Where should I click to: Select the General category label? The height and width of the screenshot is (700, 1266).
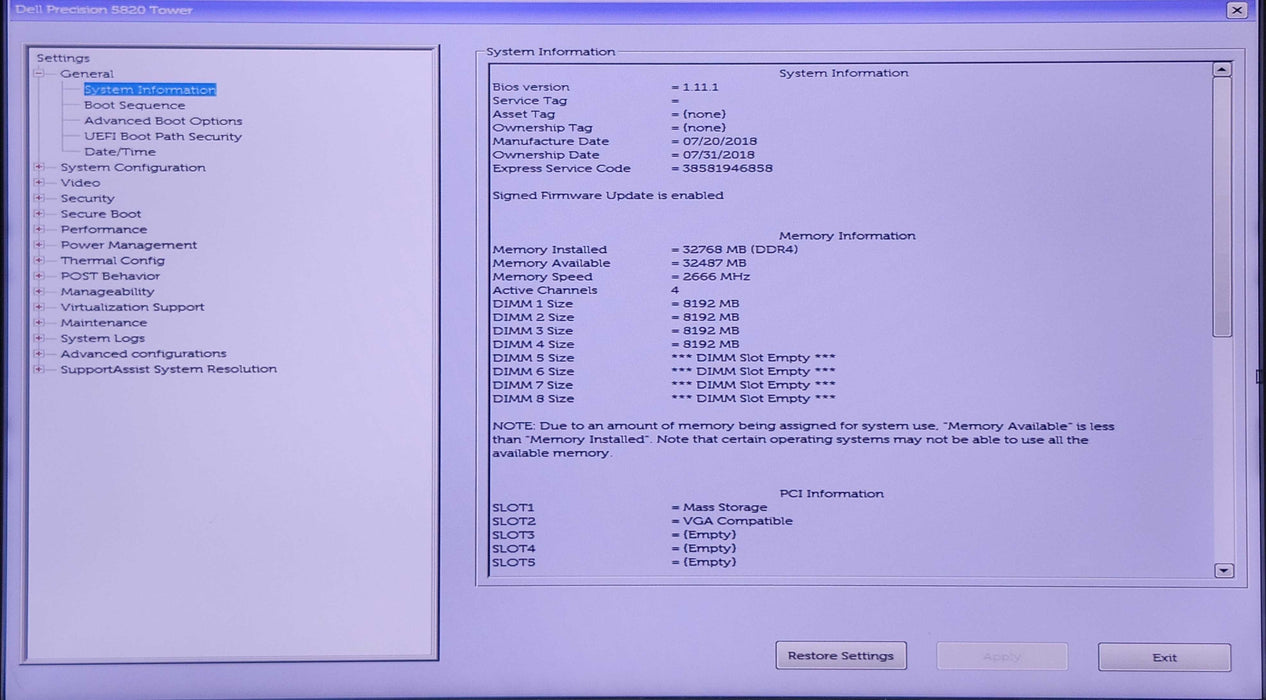tap(87, 74)
